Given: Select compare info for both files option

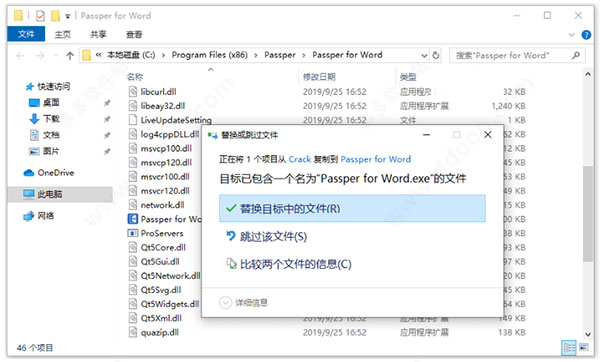Looking at the screenshot, I should coord(289,264).
